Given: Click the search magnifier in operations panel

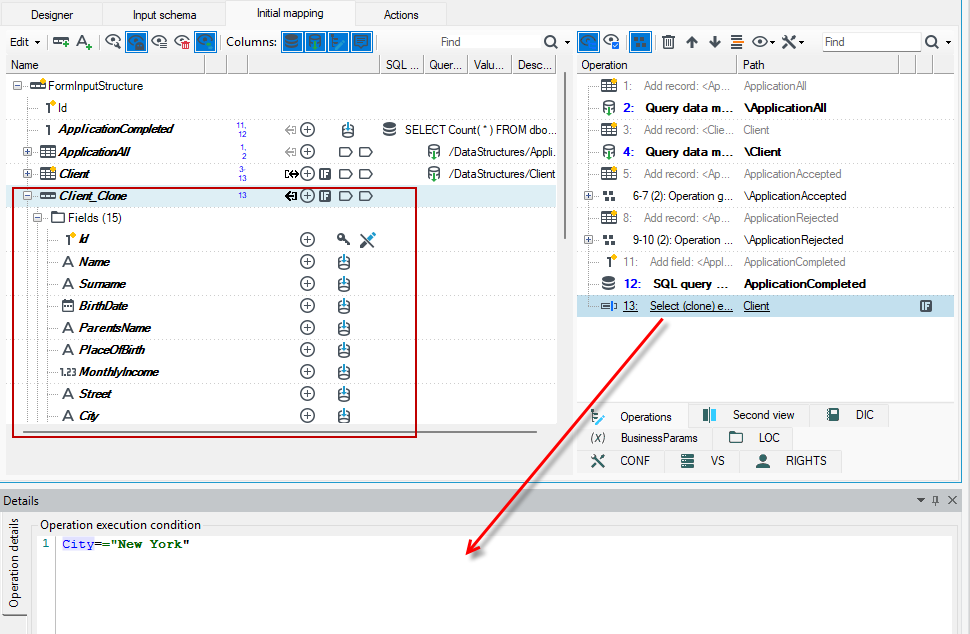Looking at the screenshot, I should 932,41.
